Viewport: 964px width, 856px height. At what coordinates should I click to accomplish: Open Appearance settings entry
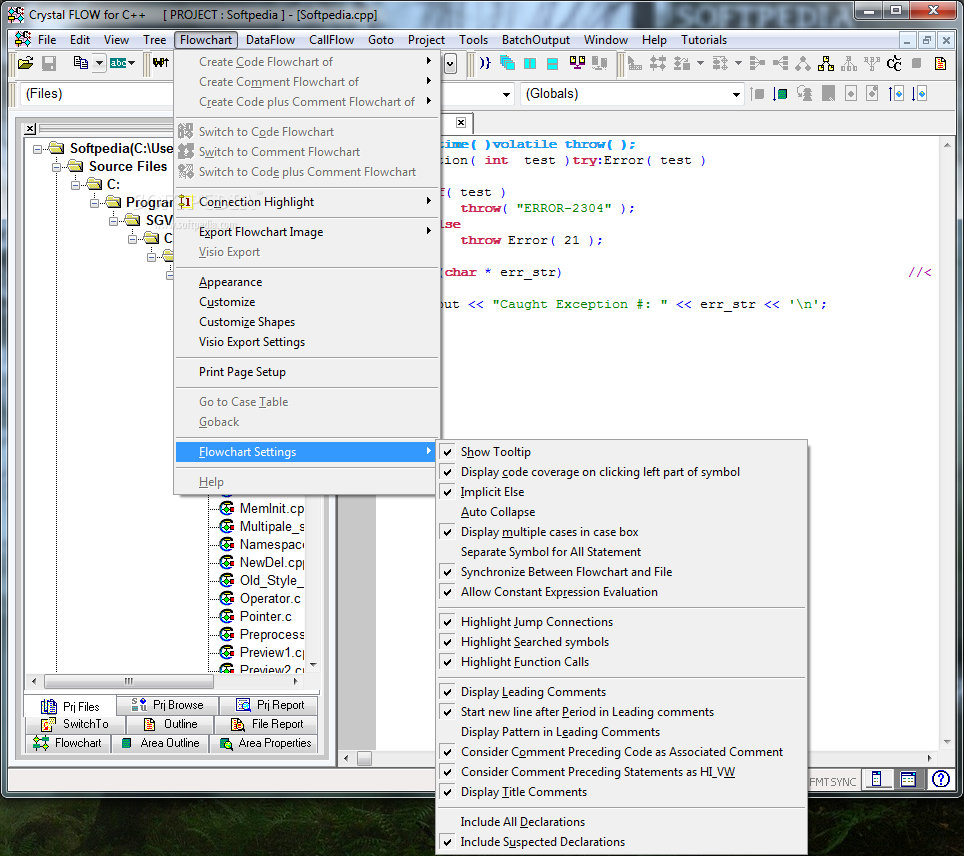(231, 282)
